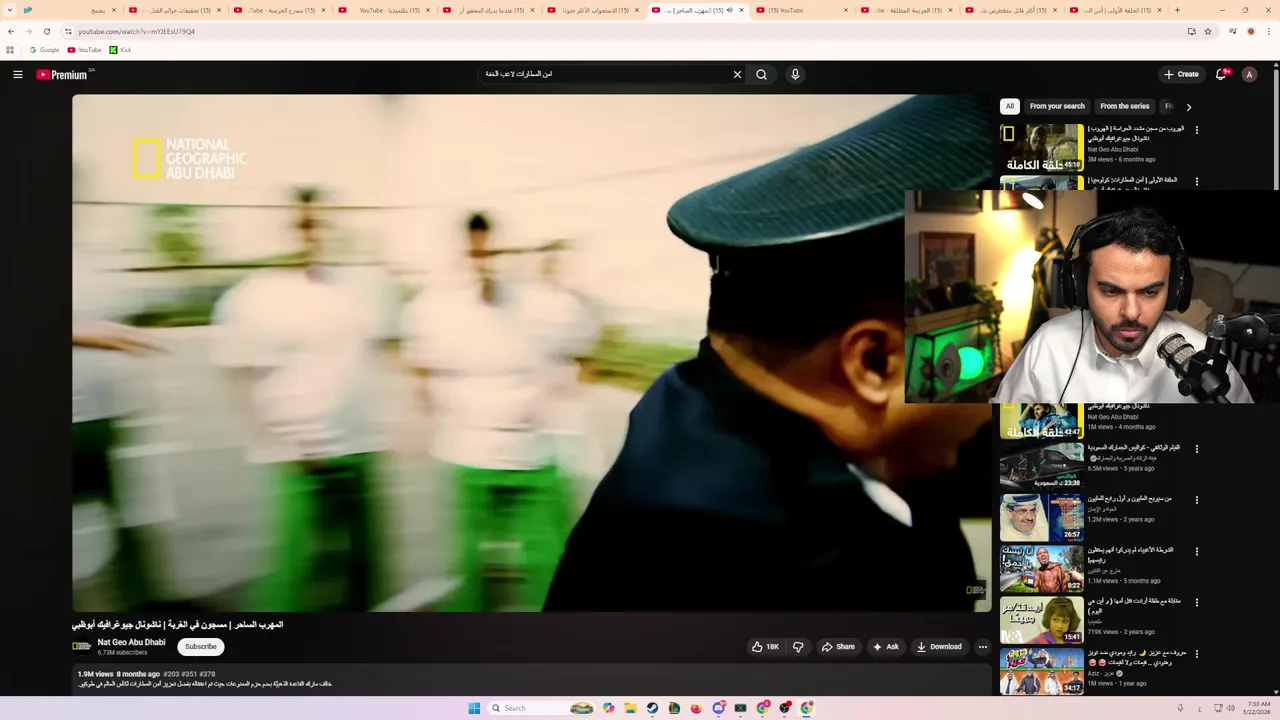Viewport: 1280px width, 720px height.
Task: Close the '(15) YouTube' tab
Action: pyautogui.click(x=846, y=10)
